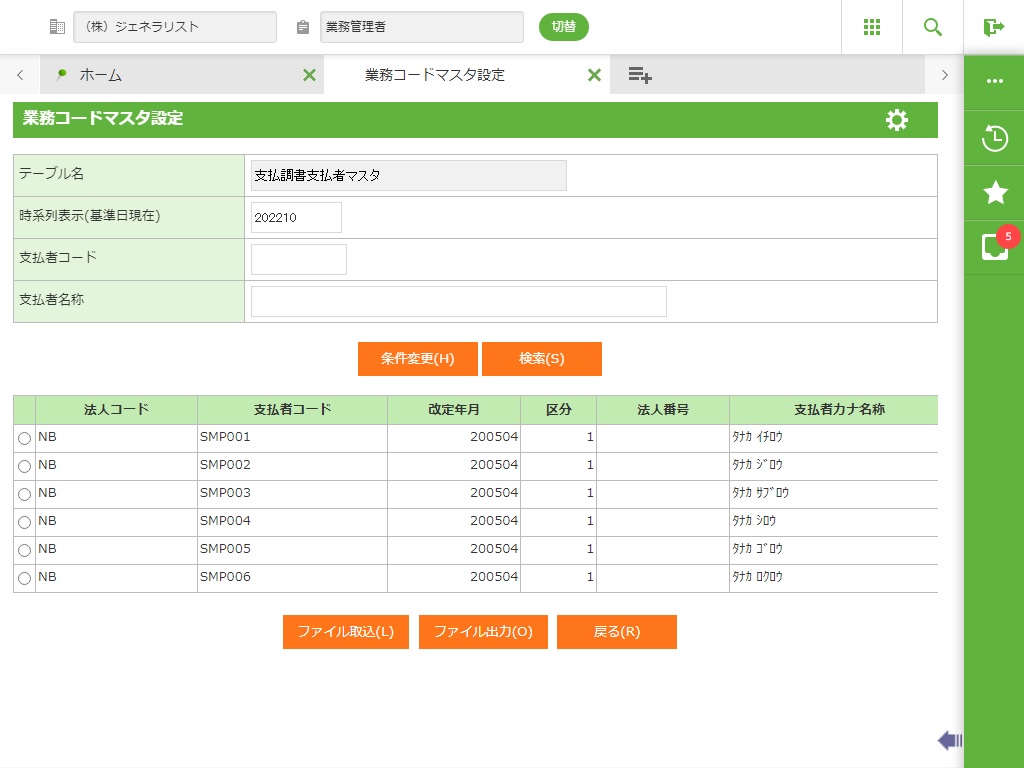Click the add new tab icon

pos(640,75)
